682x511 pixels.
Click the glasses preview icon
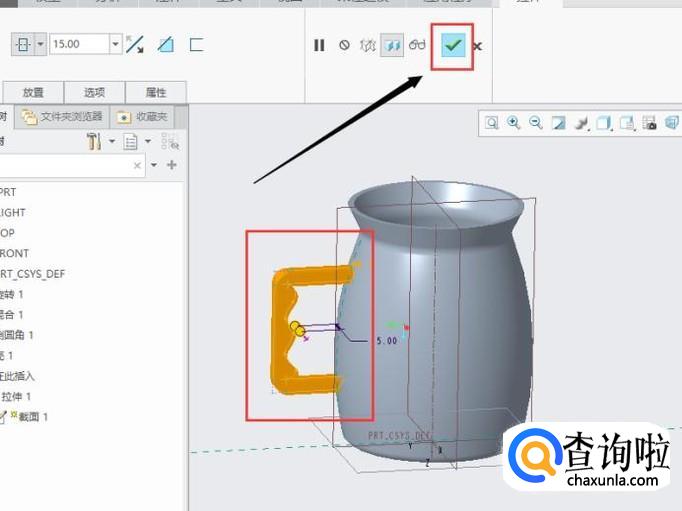(x=417, y=45)
